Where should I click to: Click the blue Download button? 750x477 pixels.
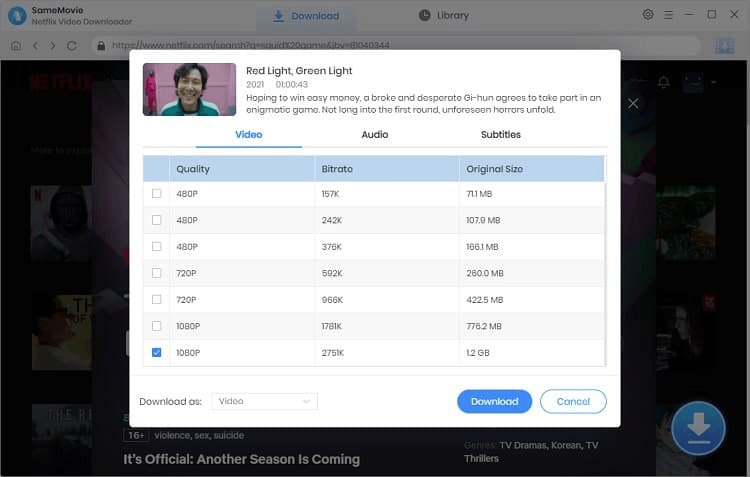click(494, 401)
